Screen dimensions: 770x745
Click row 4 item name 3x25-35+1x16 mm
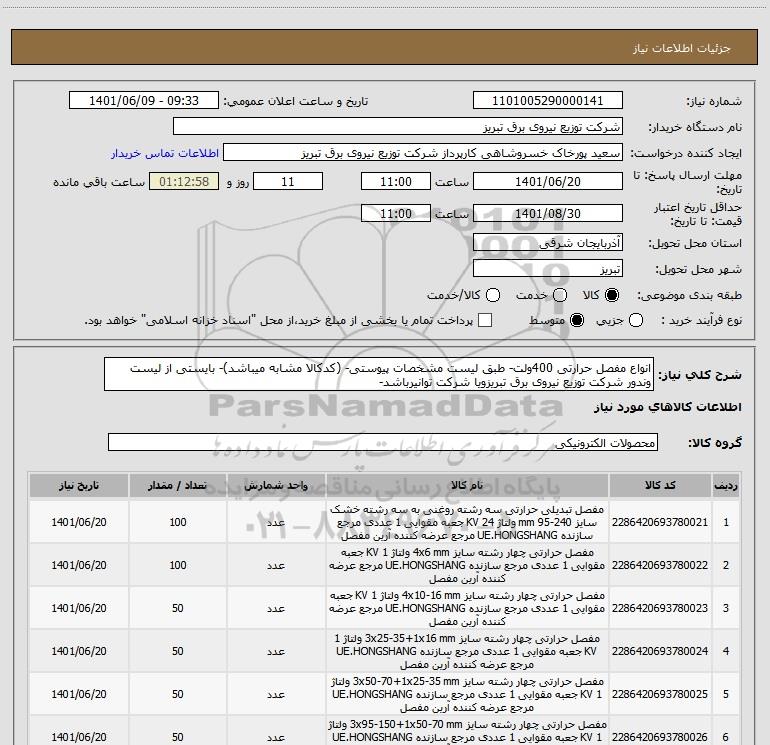[467, 651]
